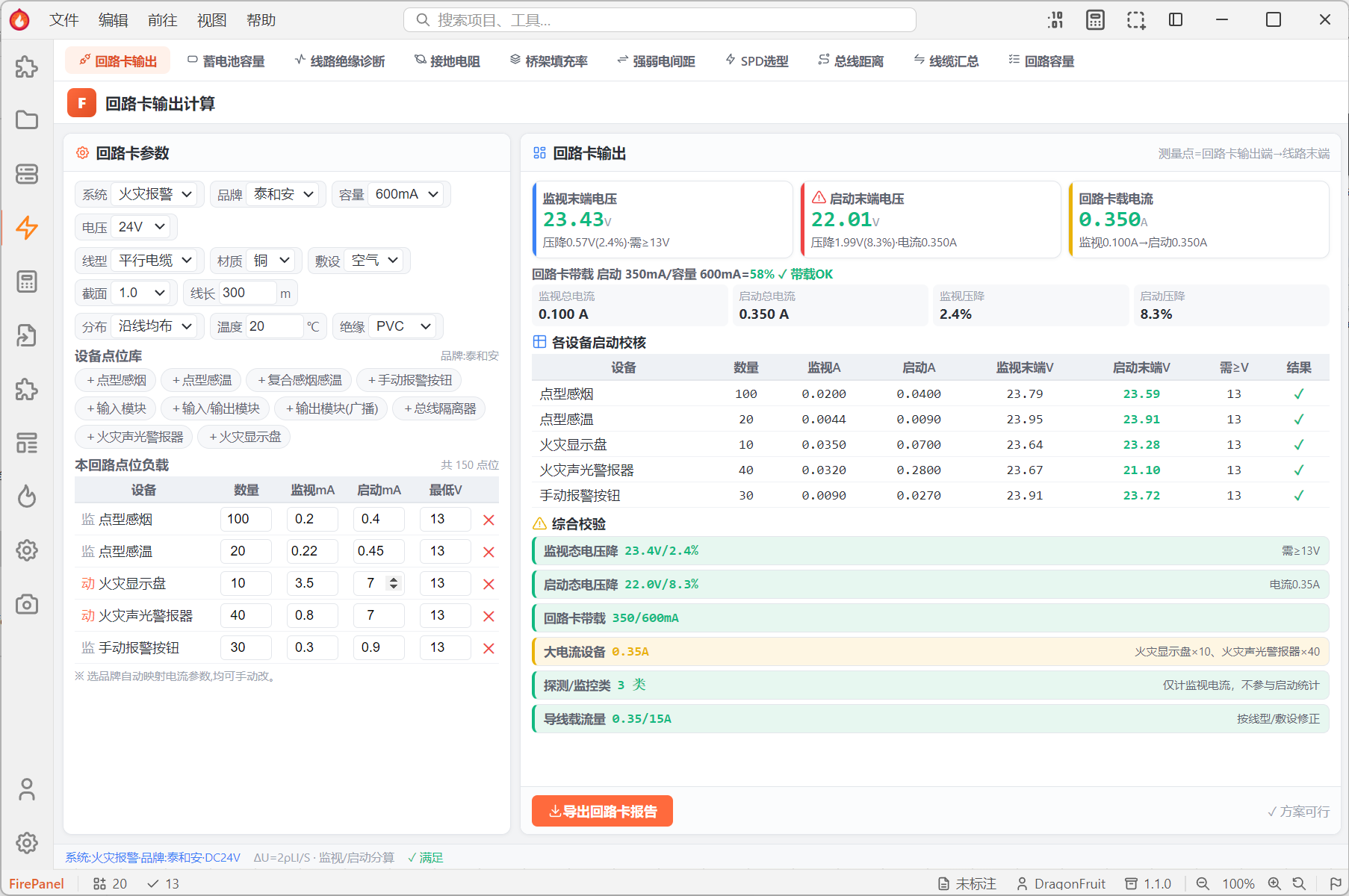Switch to the 蓄电池容量 tab
This screenshot has height=896, width=1349.
point(226,60)
